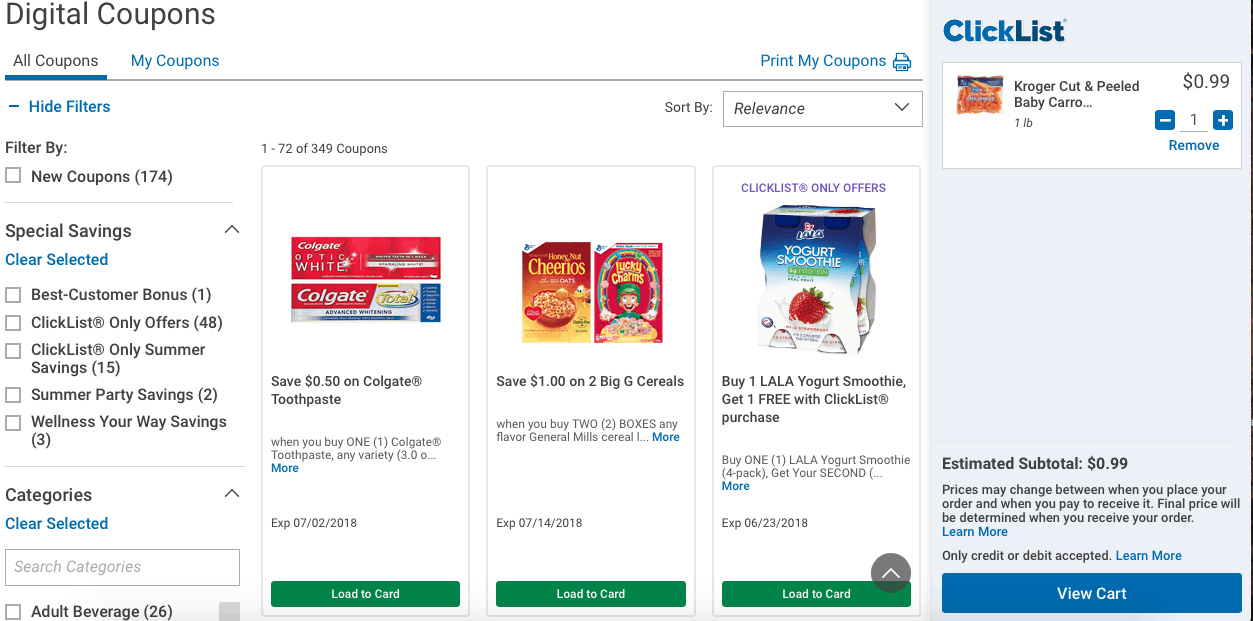The height and width of the screenshot is (621, 1253).
Task: Open the Sort By Relevance dropdown
Action: pyautogui.click(x=822, y=108)
